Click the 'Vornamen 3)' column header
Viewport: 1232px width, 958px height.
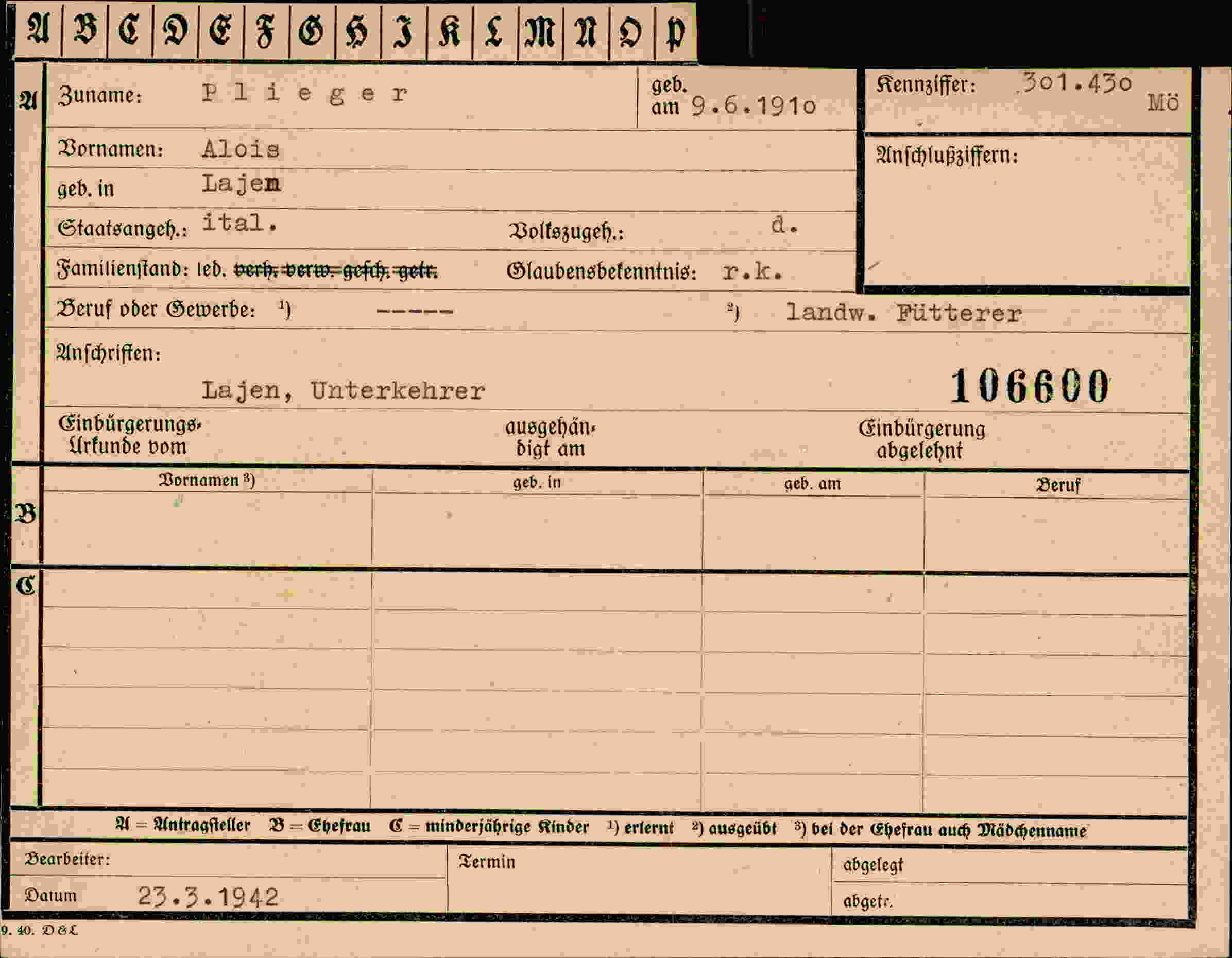tap(207, 480)
